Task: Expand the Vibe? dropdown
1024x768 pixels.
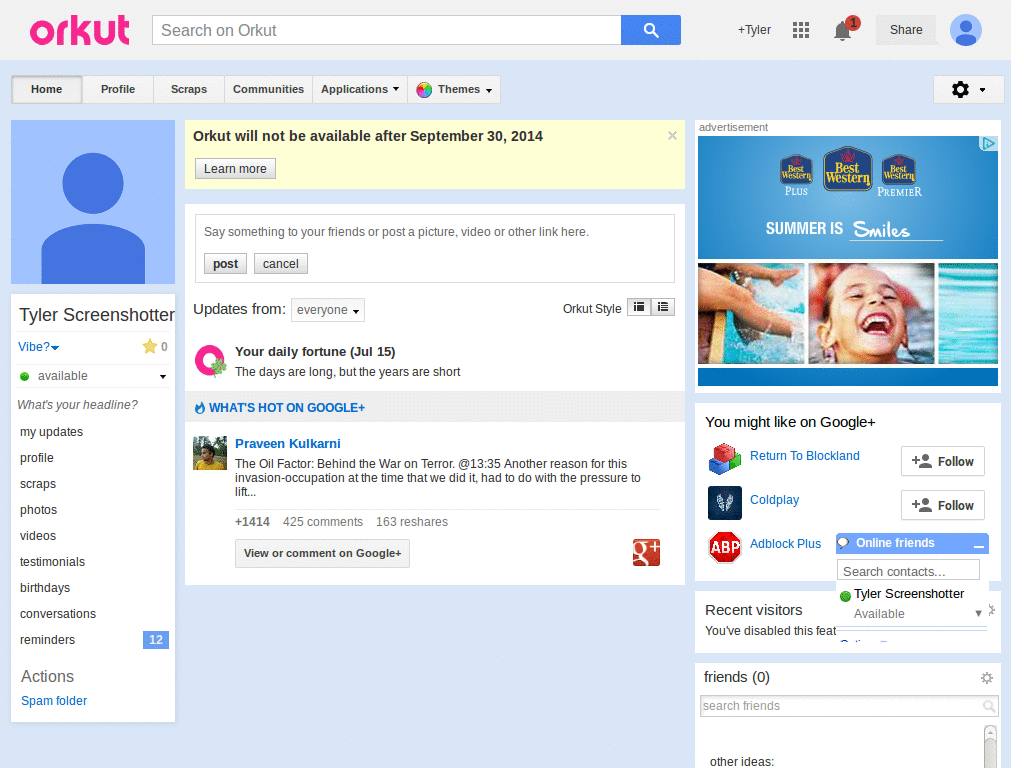Action: pos(39,347)
